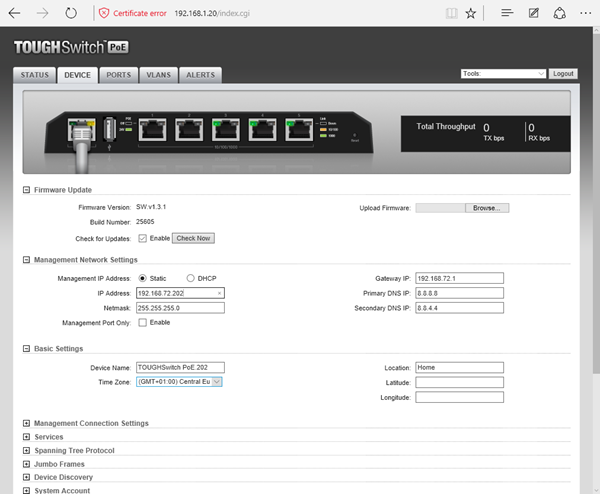The image size is (600, 494).
Task: Click the Certificate error shield icon
Action: point(105,15)
